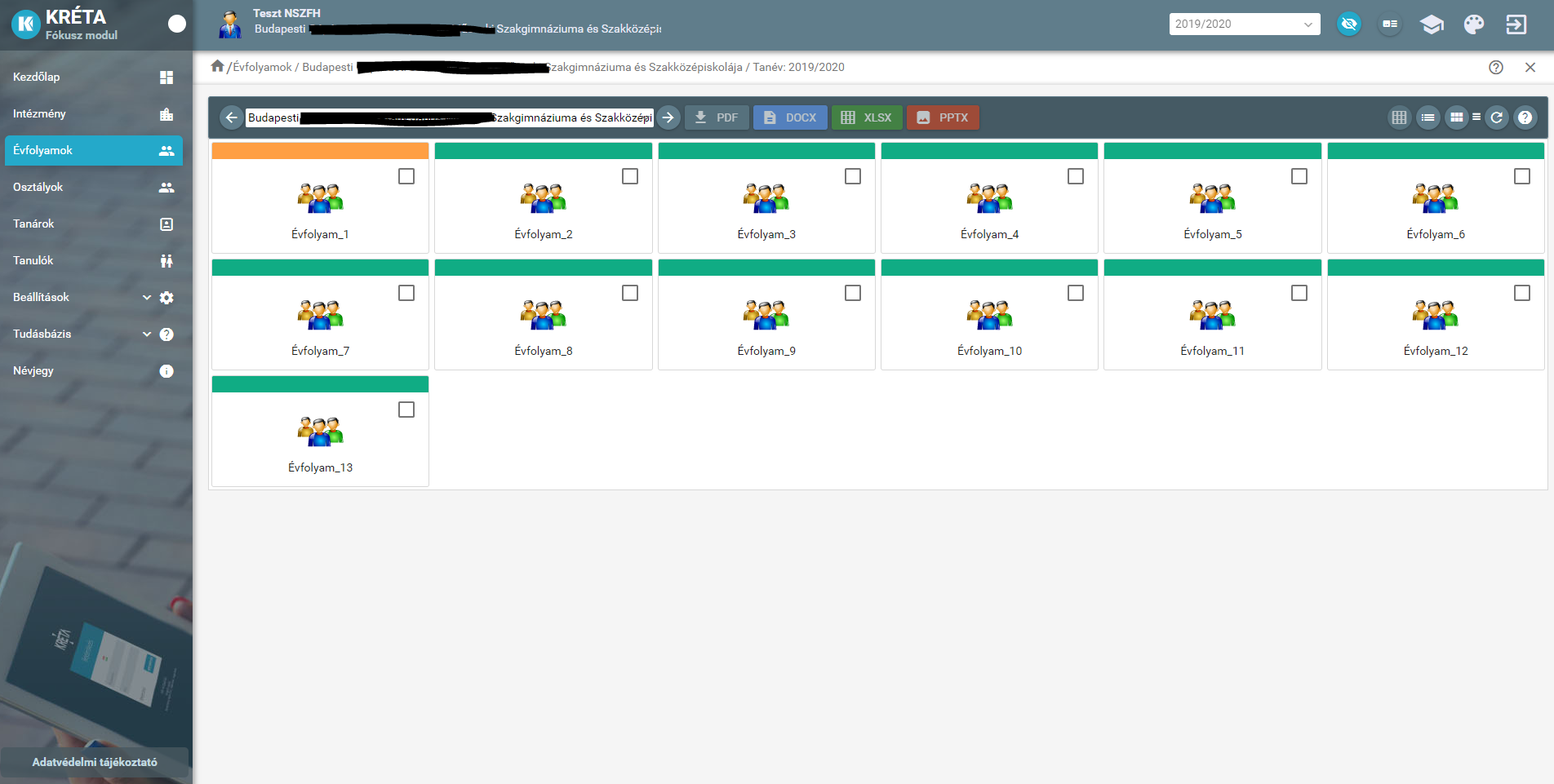This screenshot has height=784, width=1554.
Task: Switch to table grid view icon
Action: (x=1399, y=117)
